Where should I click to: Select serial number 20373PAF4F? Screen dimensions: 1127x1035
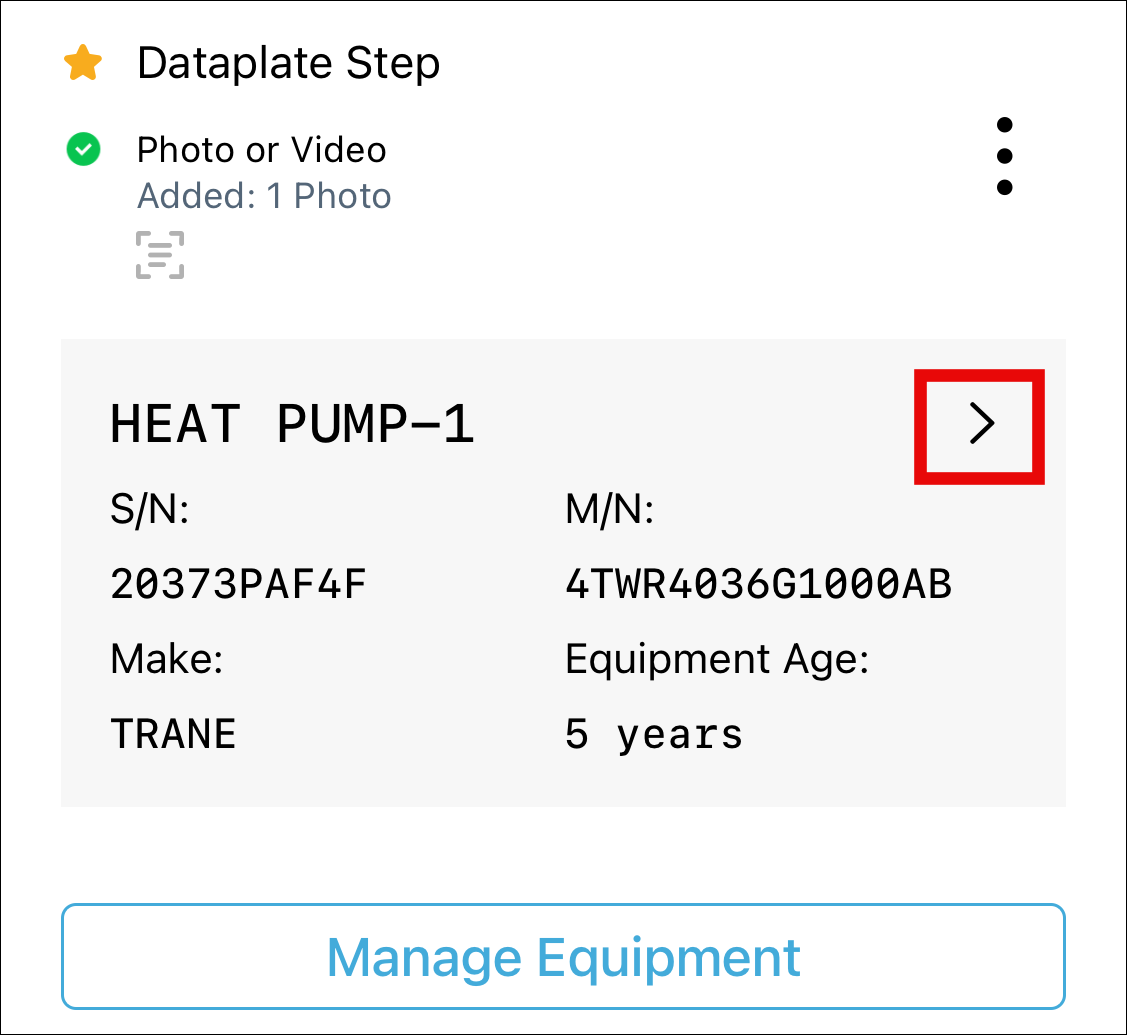tap(238, 584)
